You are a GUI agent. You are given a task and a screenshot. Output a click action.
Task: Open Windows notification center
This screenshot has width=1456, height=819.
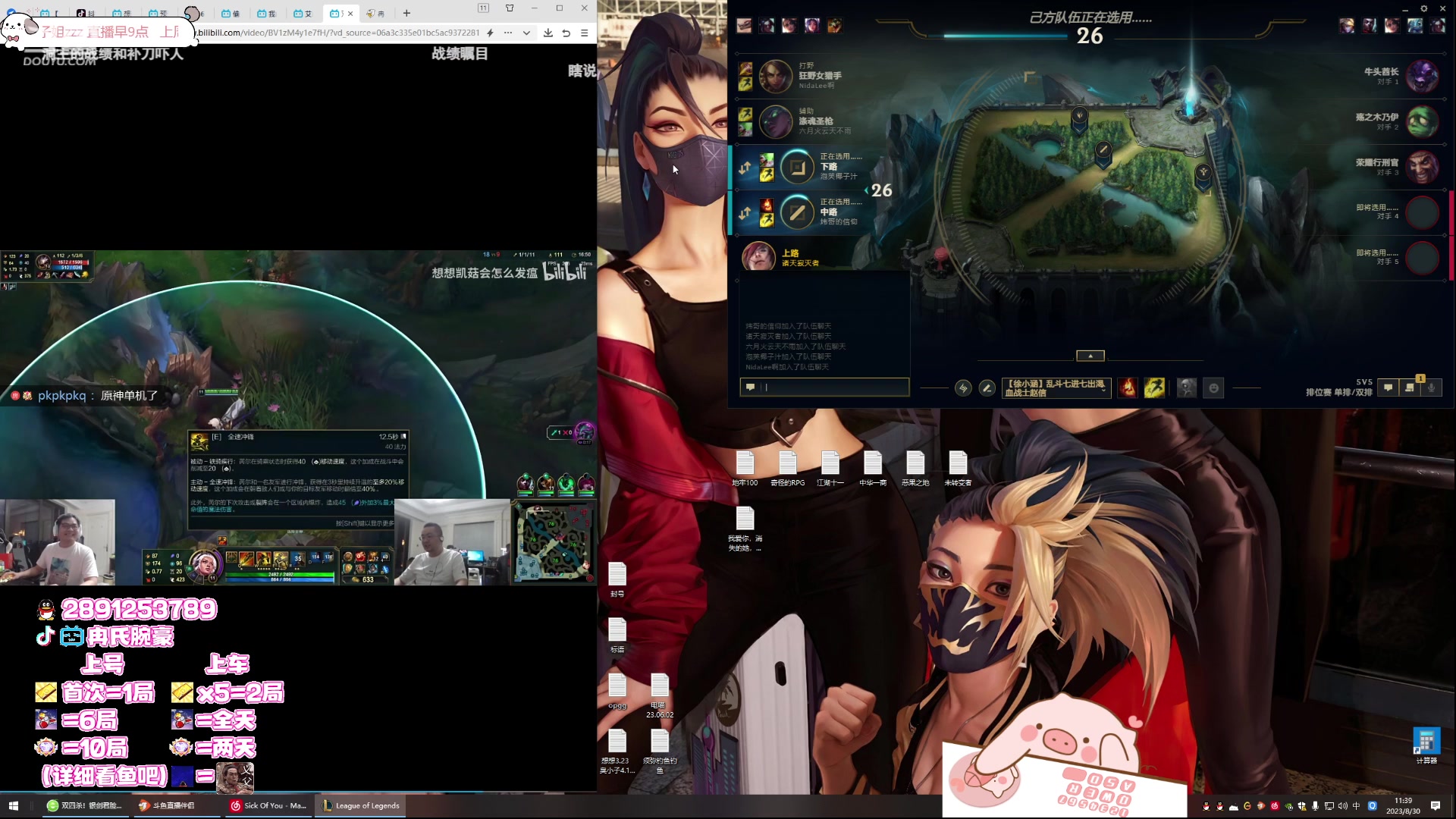click(x=1435, y=805)
